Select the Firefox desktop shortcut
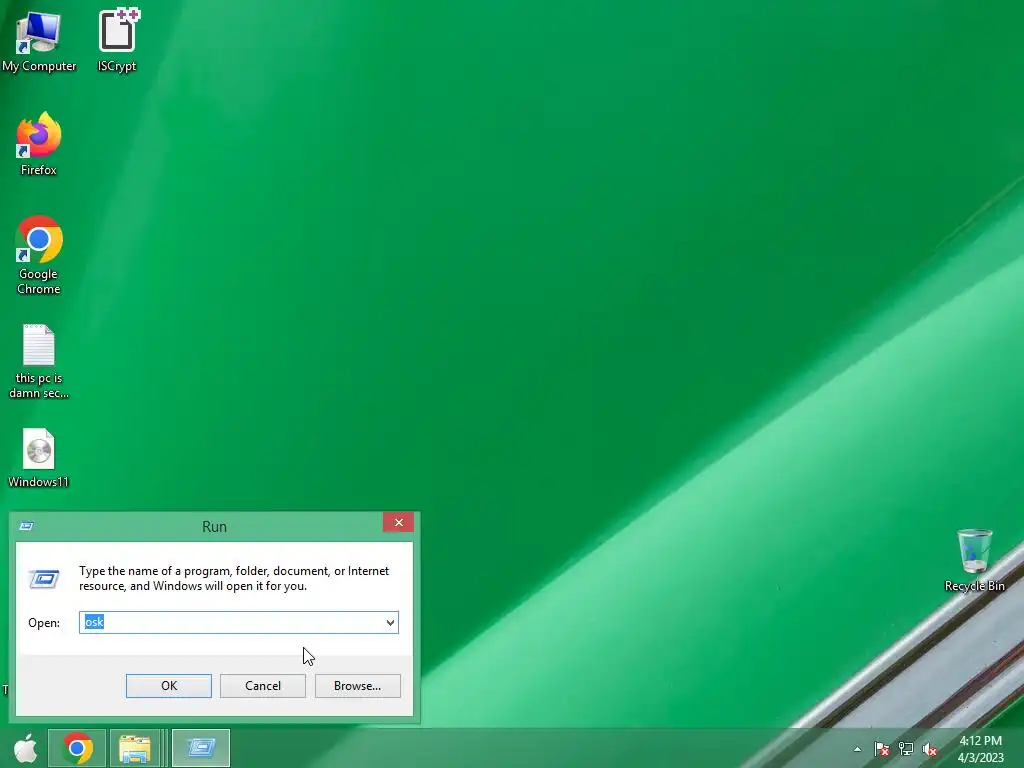Viewport: 1024px width, 768px height. [39, 144]
